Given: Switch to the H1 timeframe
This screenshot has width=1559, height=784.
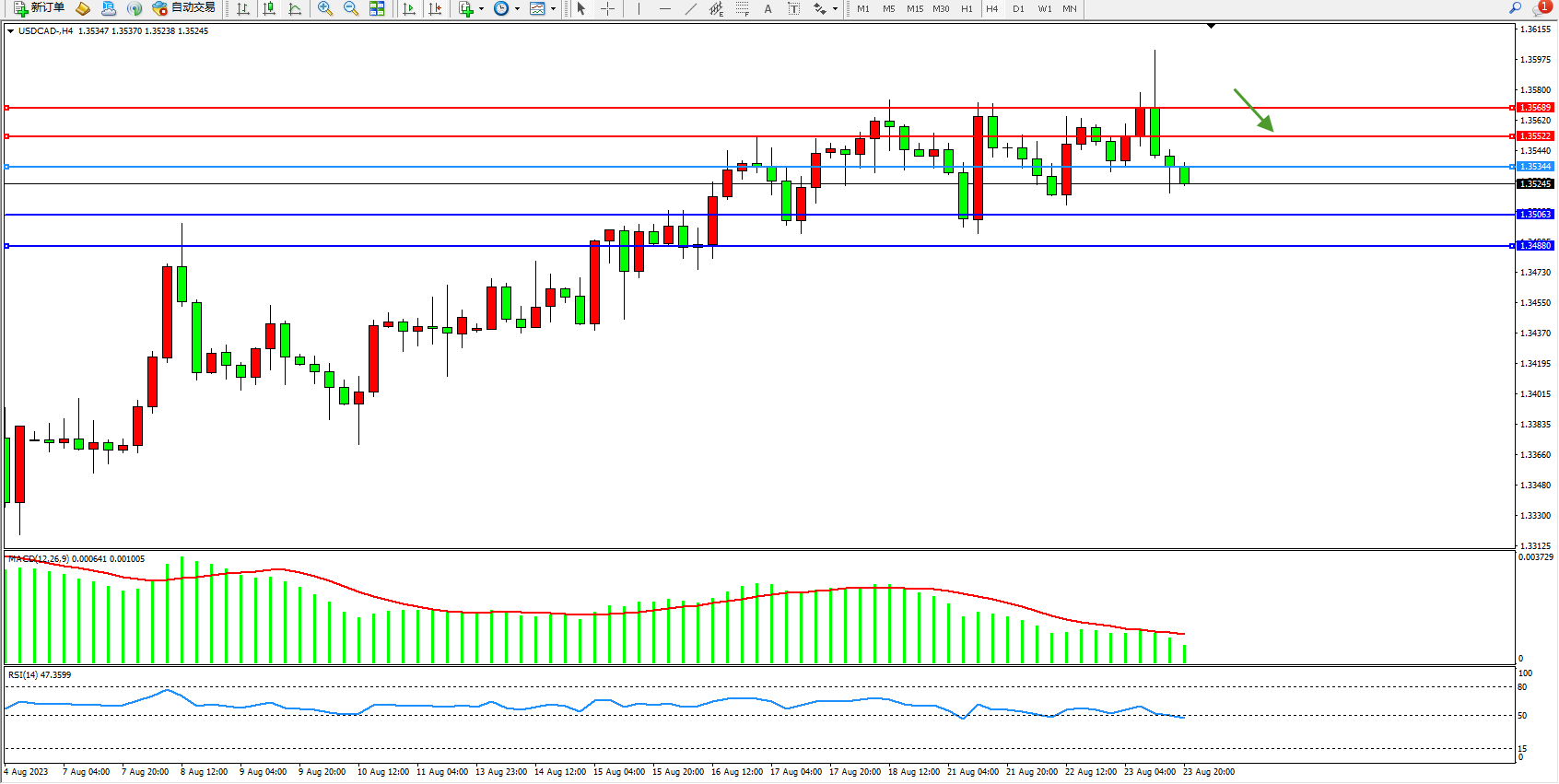Looking at the screenshot, I should pos(967,8).
